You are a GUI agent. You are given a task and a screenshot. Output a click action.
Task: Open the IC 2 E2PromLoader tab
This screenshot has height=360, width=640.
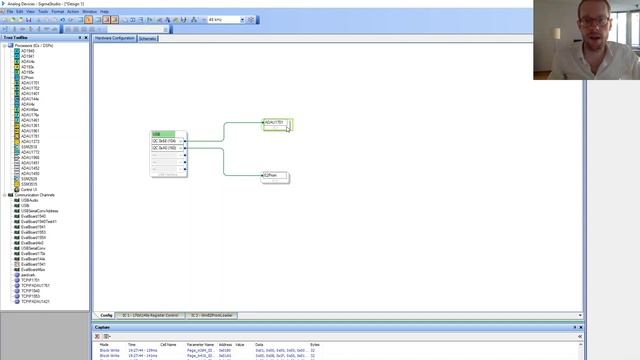click(x=212, y=316)
